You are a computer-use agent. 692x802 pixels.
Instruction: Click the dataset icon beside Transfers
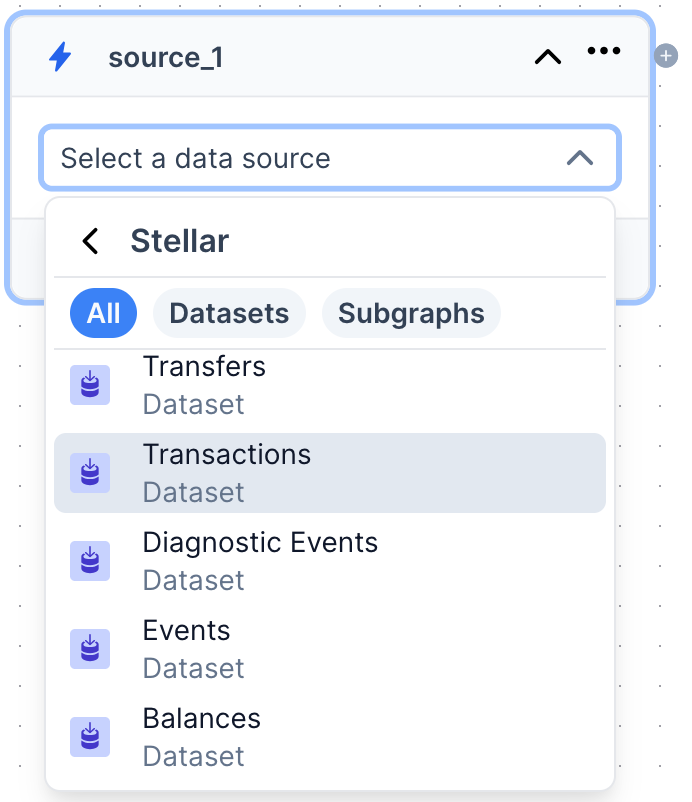[x=90, y=385]
